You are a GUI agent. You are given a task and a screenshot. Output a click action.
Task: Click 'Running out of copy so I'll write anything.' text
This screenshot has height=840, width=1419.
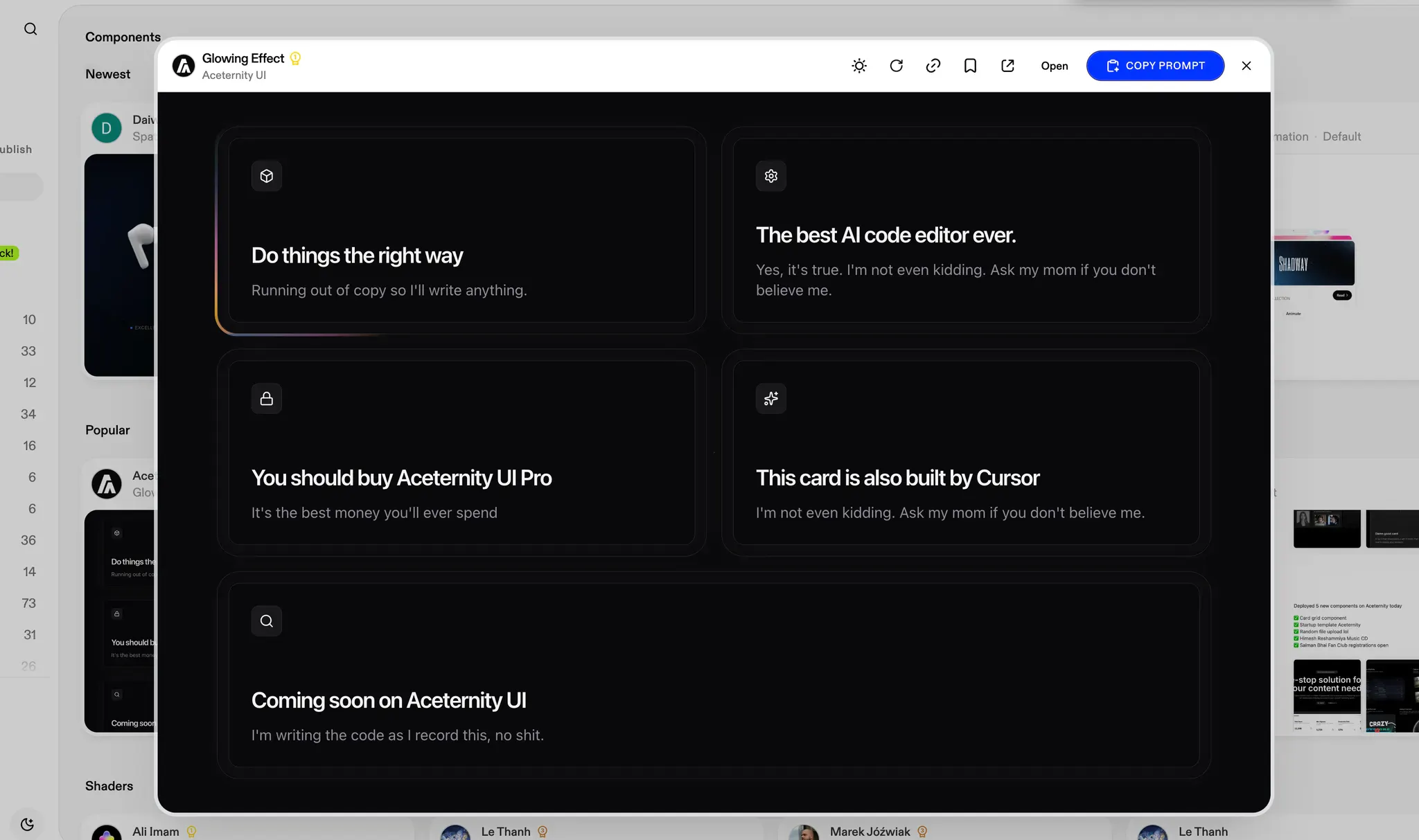tap(389, 290)
